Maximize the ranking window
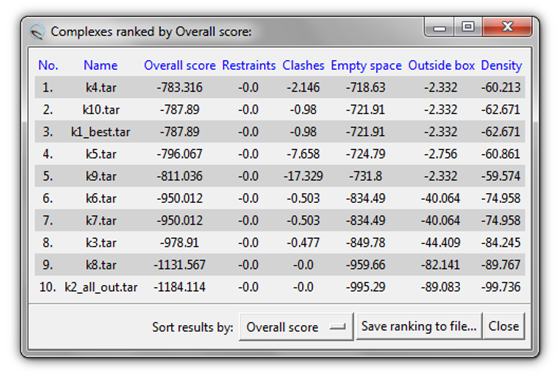This screenshot has width=559, height=377. click(468, 27)
